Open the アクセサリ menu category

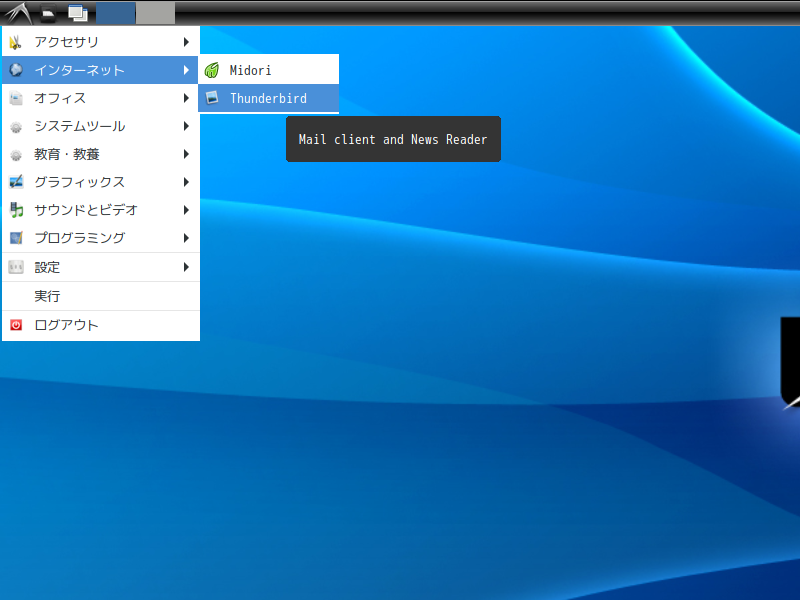(101, 42)
